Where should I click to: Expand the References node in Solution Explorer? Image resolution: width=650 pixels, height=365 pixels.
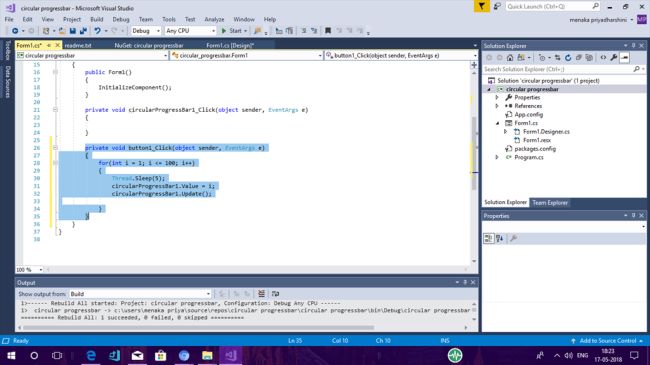[497, 106]
